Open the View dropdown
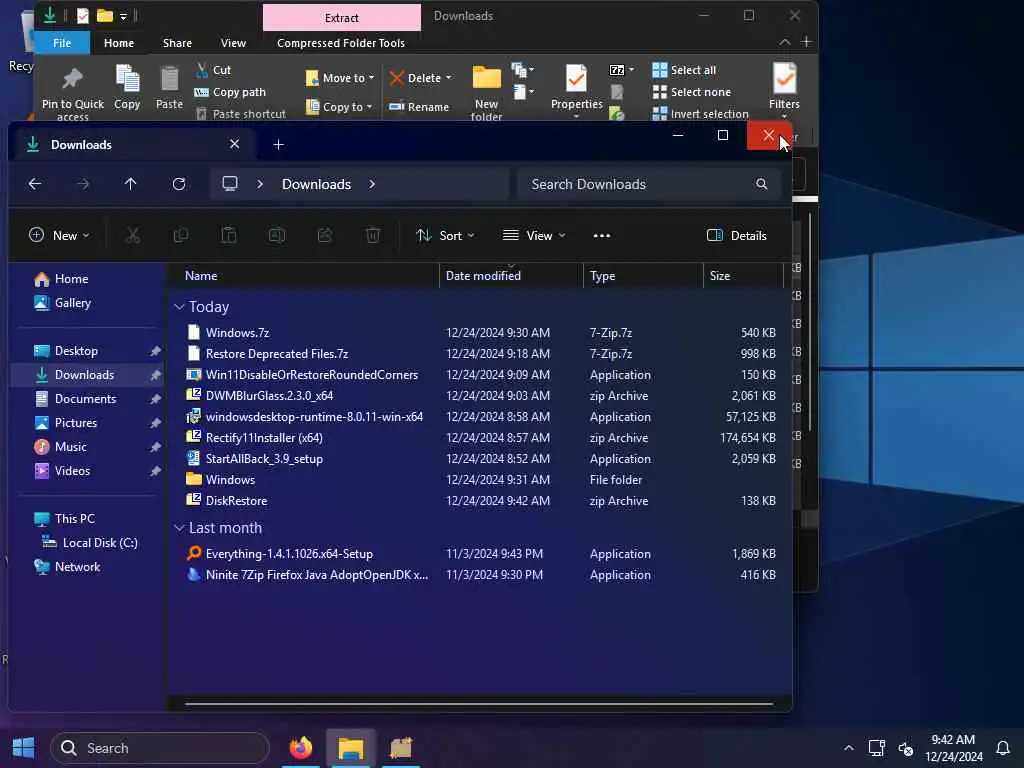Image resolution: width=1024 pixels, height=768 pixels. [534, 235]
